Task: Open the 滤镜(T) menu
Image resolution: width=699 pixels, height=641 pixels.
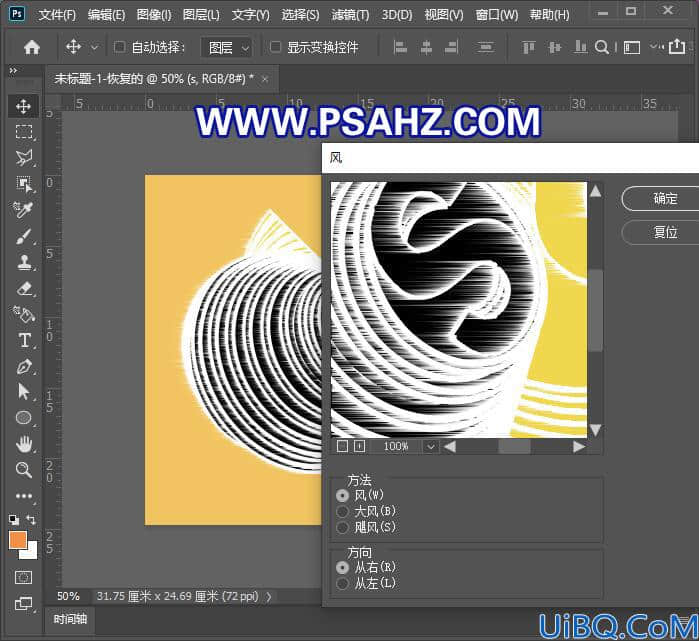Action: pos(350,15)
